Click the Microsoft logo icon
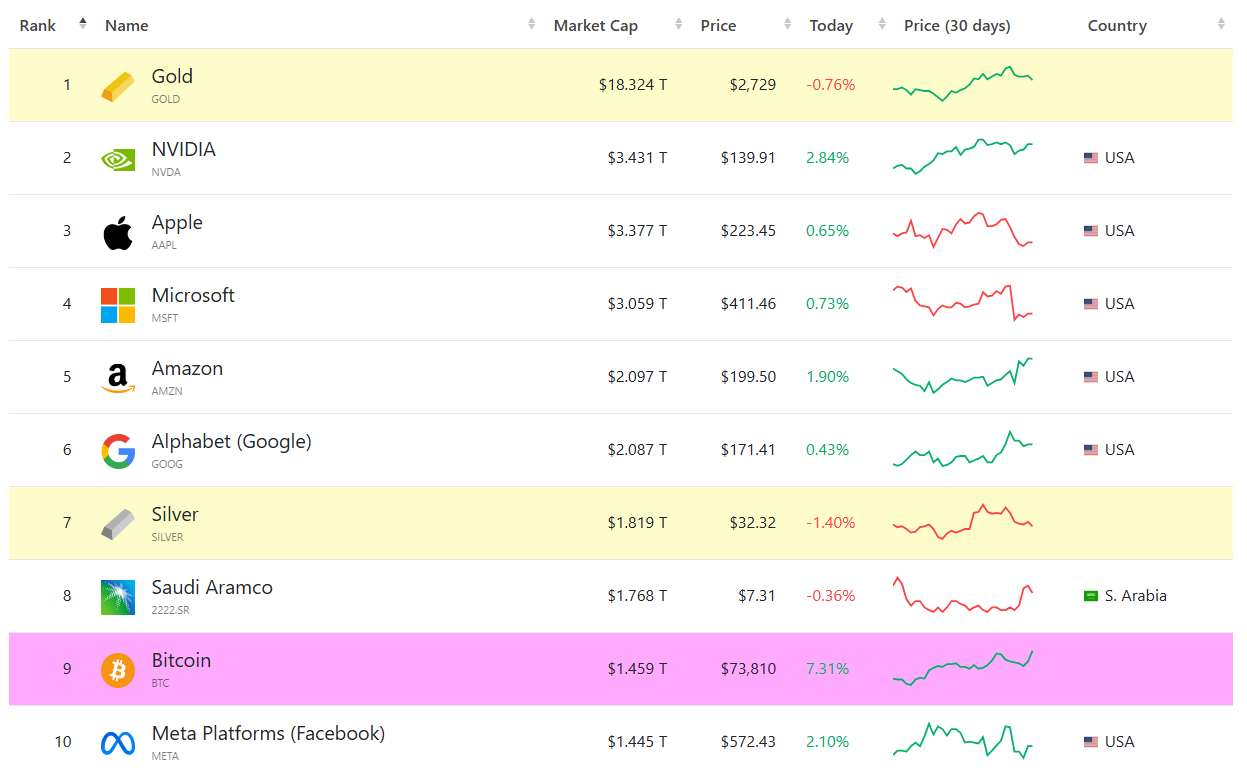 click(x=117, y=305)
